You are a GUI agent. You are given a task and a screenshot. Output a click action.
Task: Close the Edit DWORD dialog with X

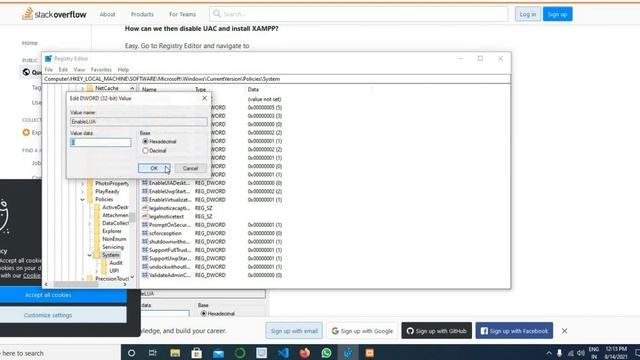[204, 98]
